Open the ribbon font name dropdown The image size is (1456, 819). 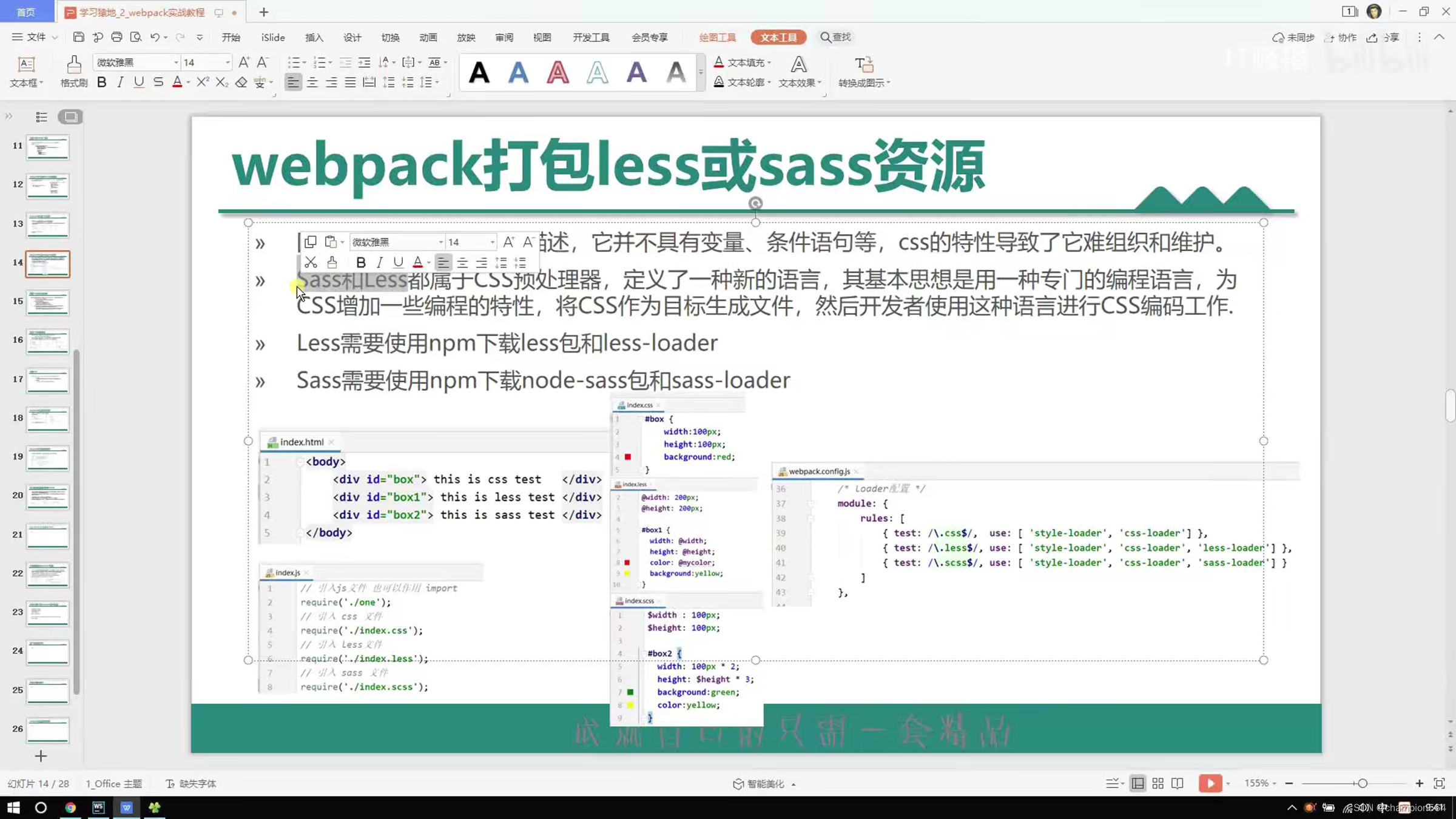click(176, 62)
